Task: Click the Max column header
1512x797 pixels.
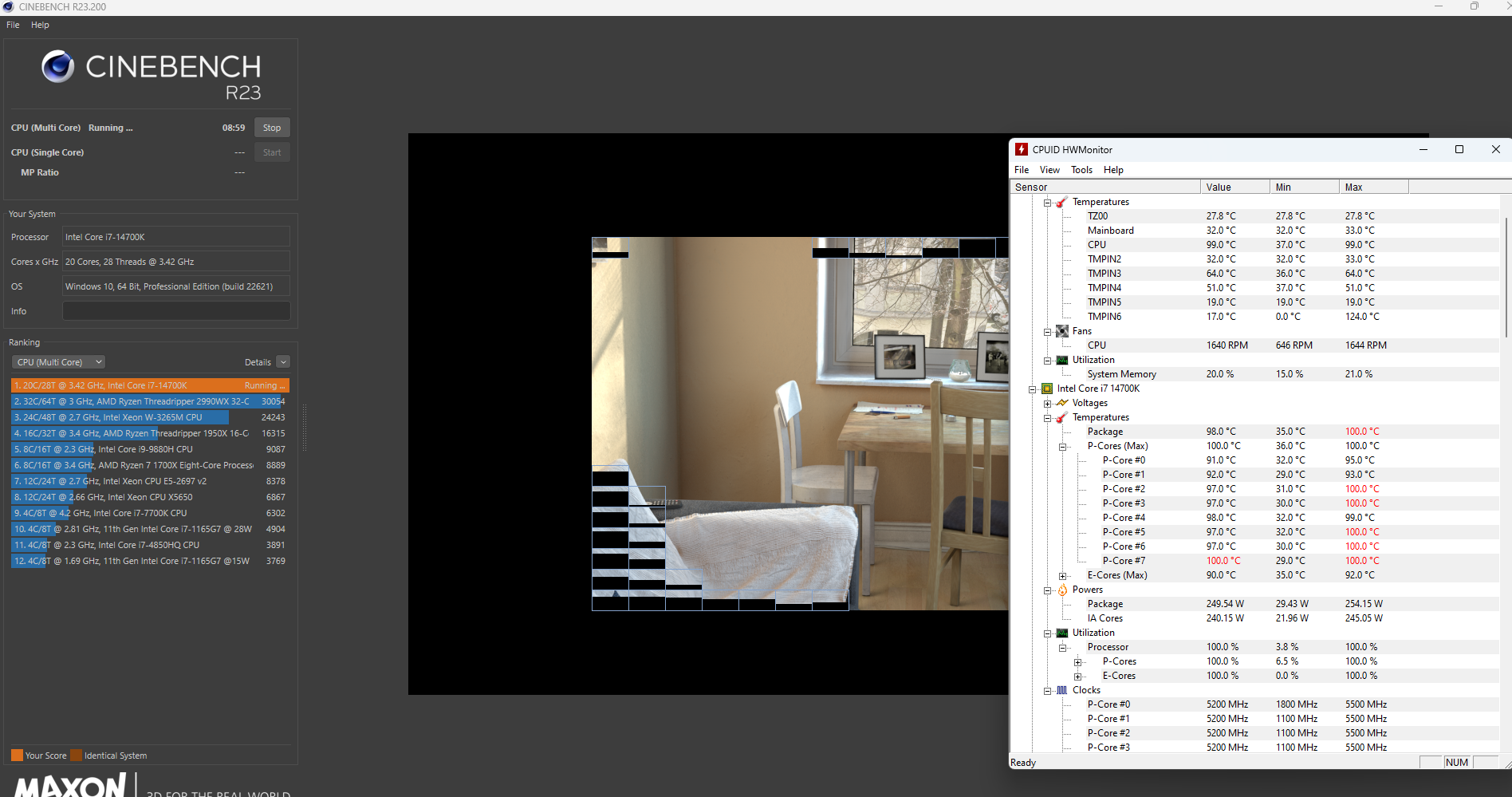Action: pos(1374,187)
